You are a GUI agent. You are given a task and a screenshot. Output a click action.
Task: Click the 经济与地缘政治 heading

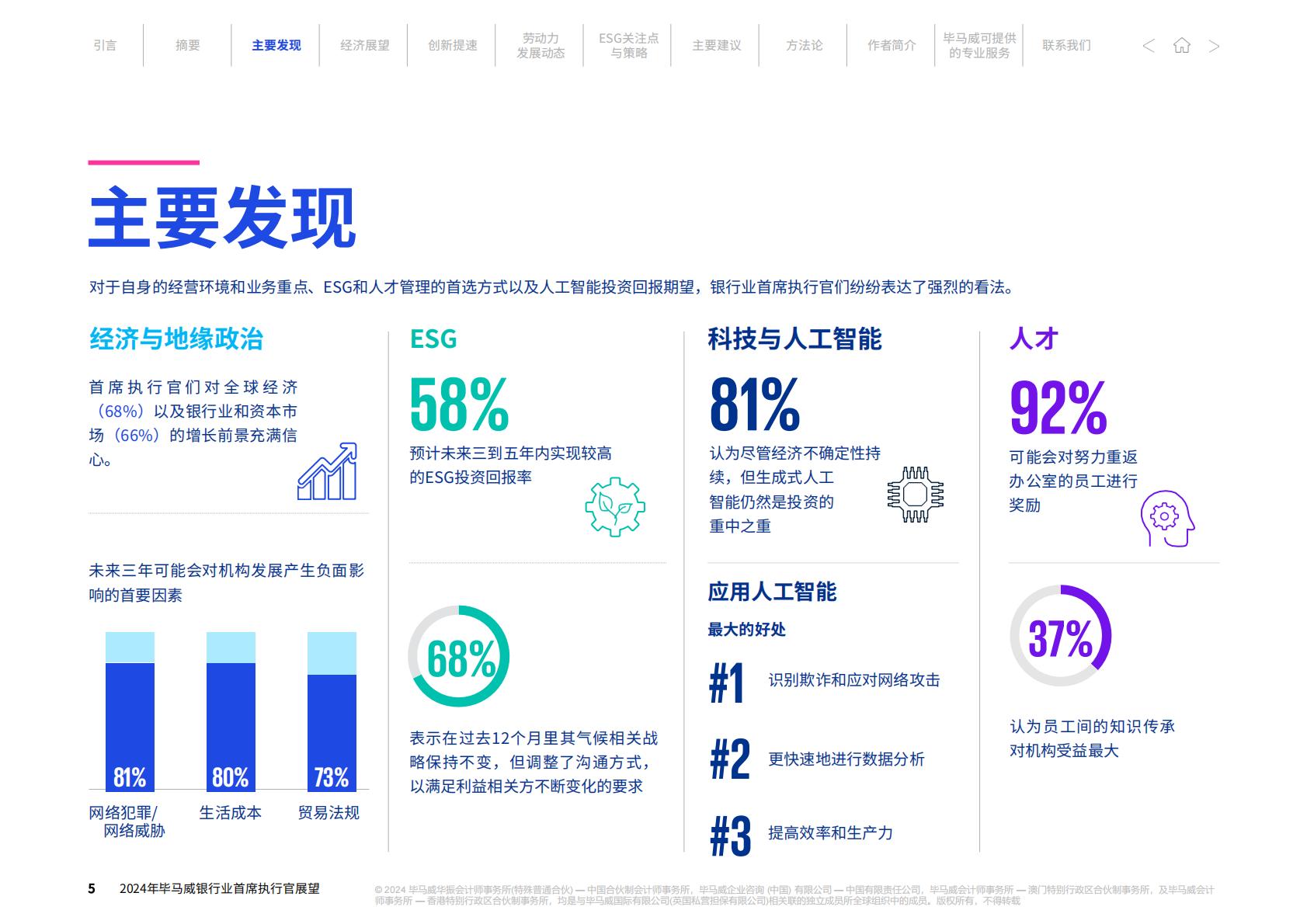pyautogui.click(x=176, y=339)
